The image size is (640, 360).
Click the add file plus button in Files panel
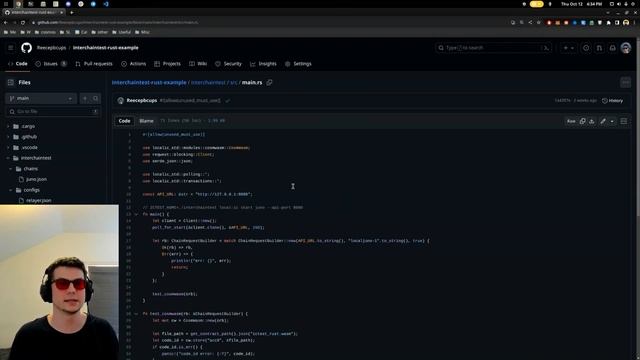click(85, 98)
